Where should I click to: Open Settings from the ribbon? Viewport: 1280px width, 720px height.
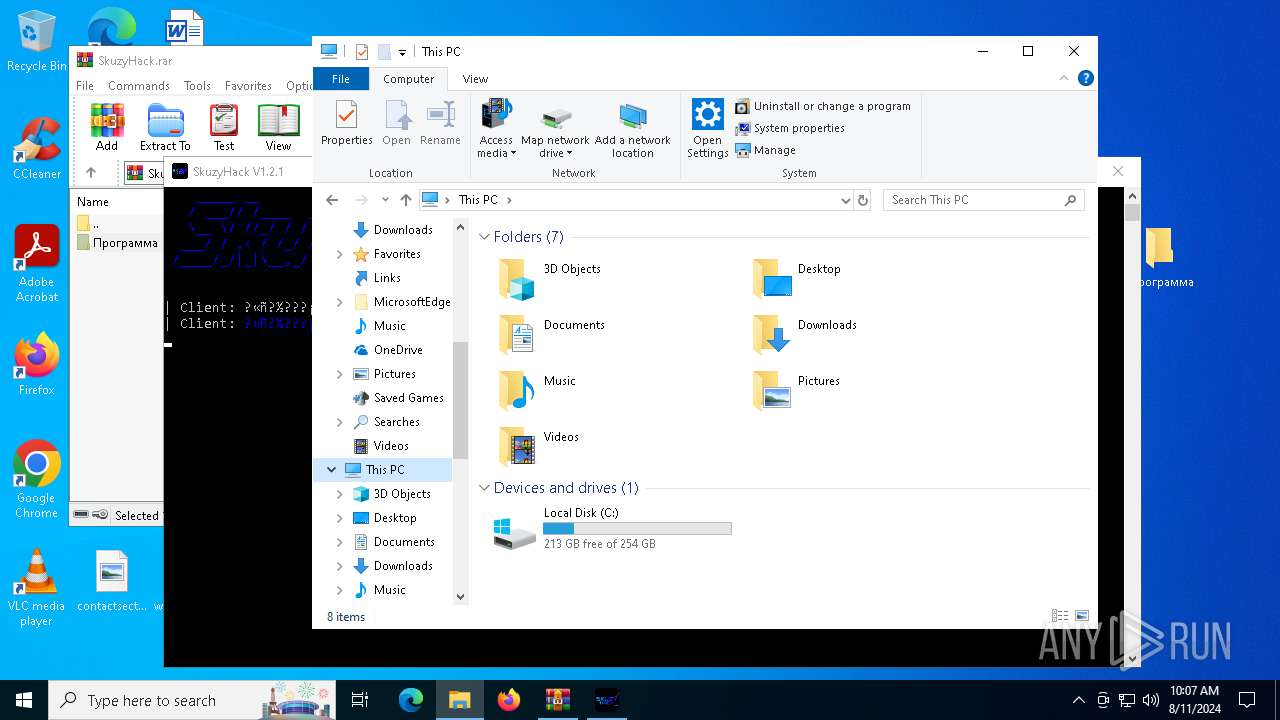click(x=707, y=128)
